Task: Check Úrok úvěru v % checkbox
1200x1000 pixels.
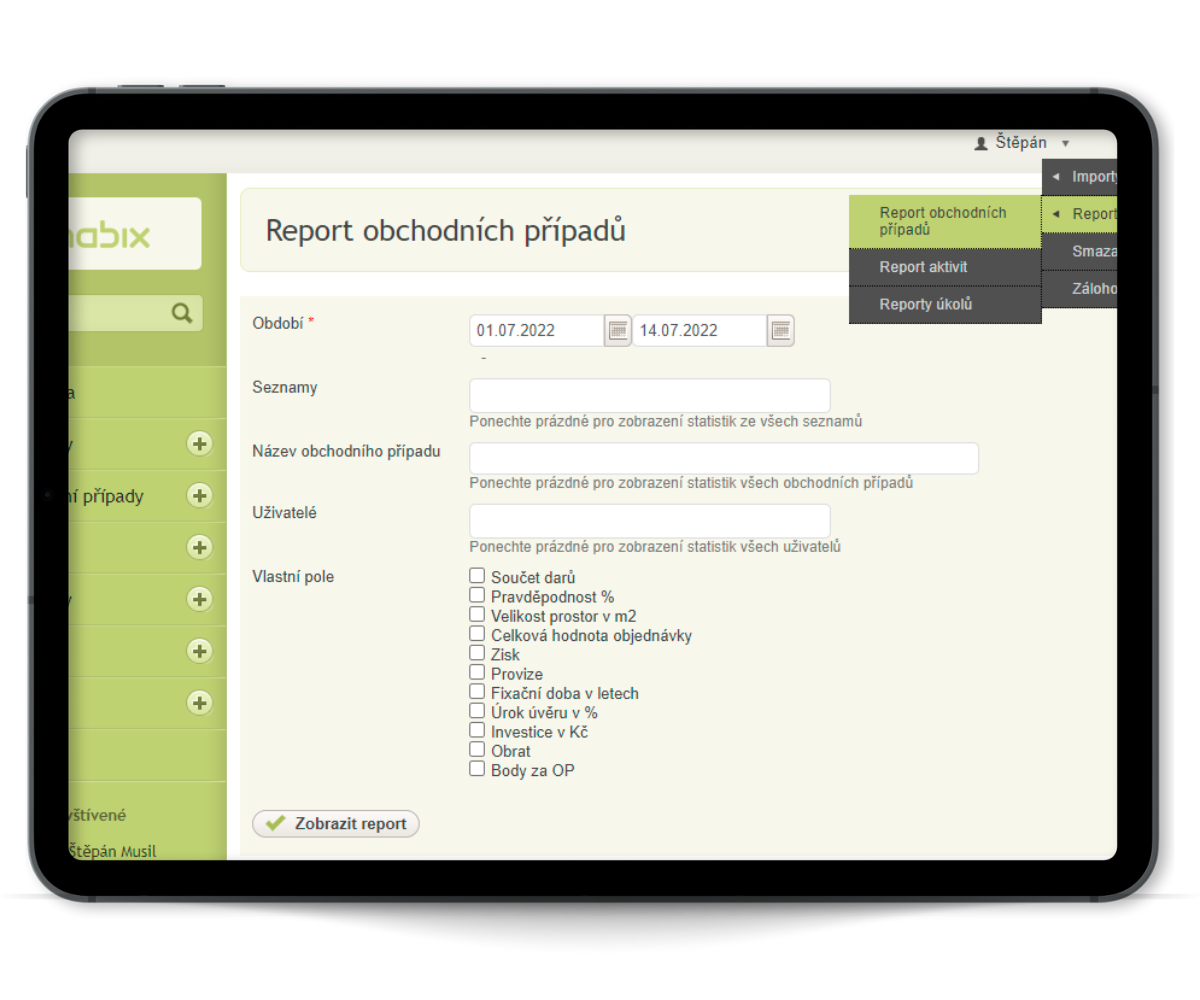Action: point(477,711)
